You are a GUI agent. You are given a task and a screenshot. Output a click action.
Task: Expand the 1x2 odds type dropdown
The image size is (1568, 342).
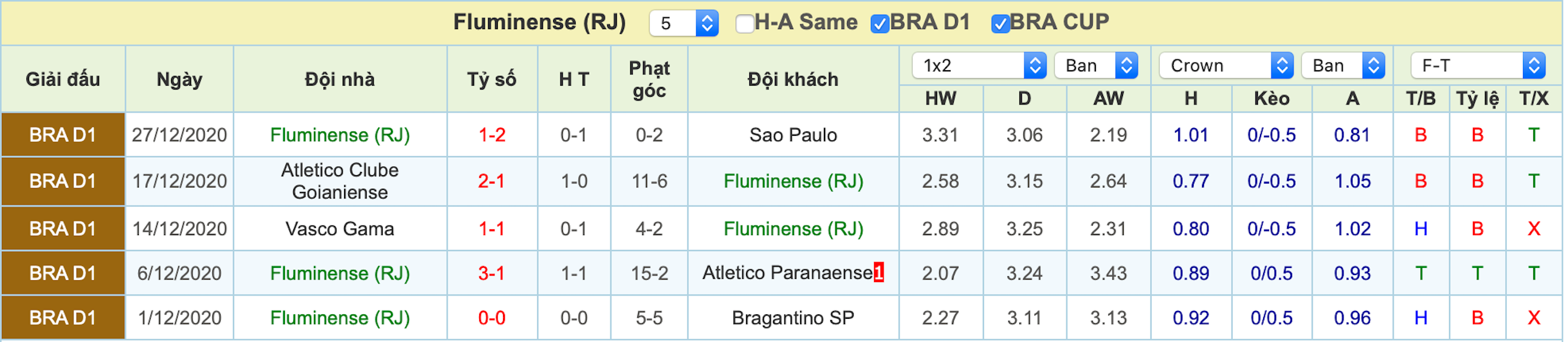click(x=980, y=66)
